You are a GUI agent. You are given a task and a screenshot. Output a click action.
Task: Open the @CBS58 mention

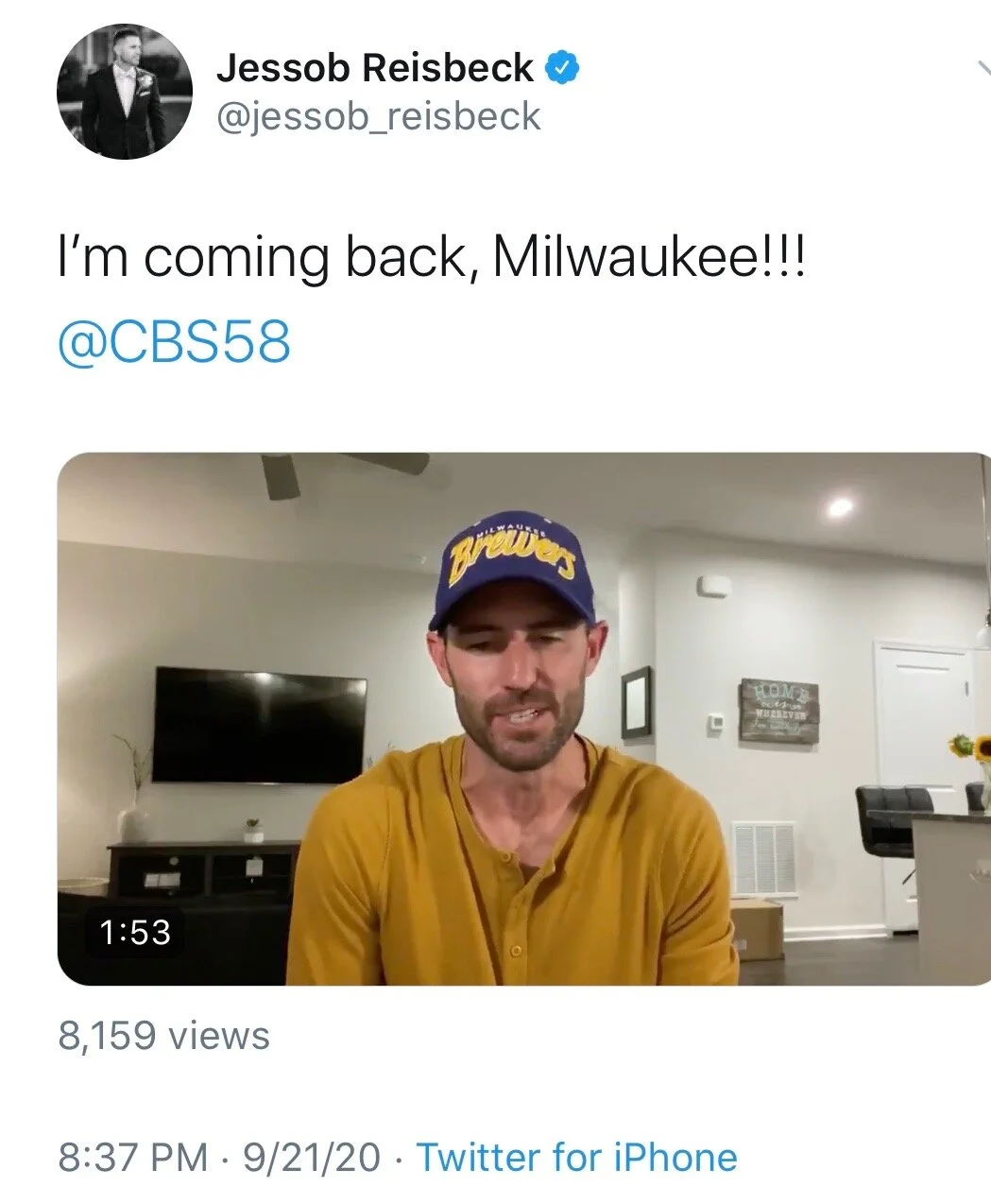pyautogui.click(x=174, y=342)
